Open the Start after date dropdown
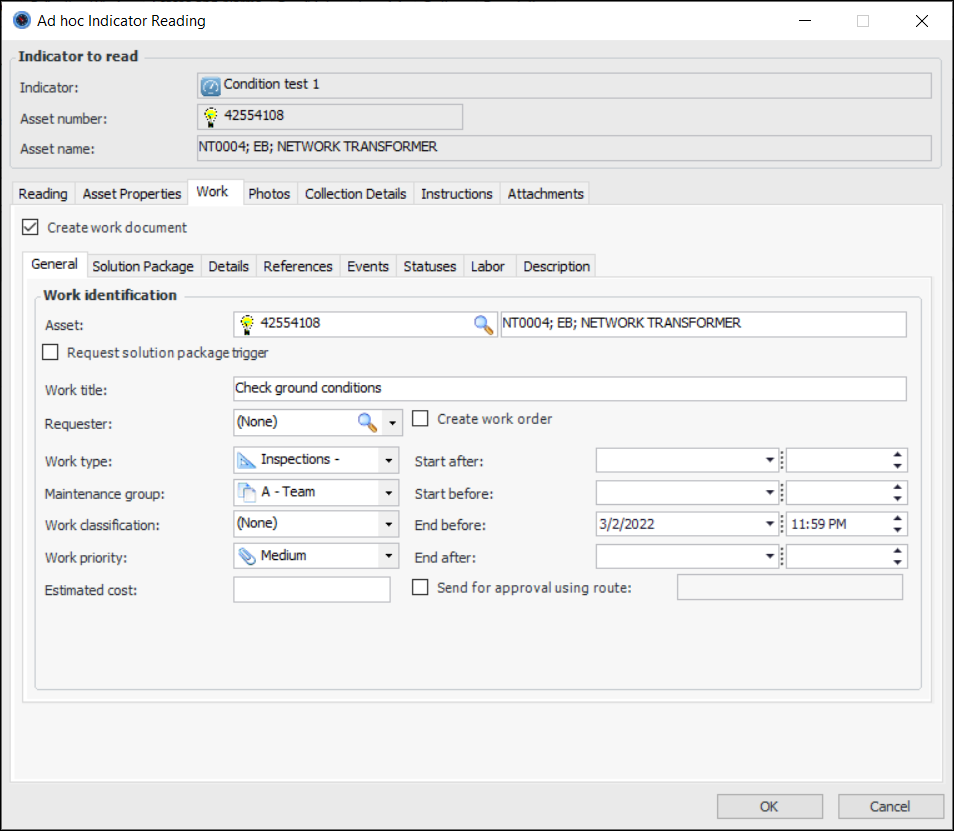This screenshot has height=831, width=954. pyautogui.click(x=770, y=460)
